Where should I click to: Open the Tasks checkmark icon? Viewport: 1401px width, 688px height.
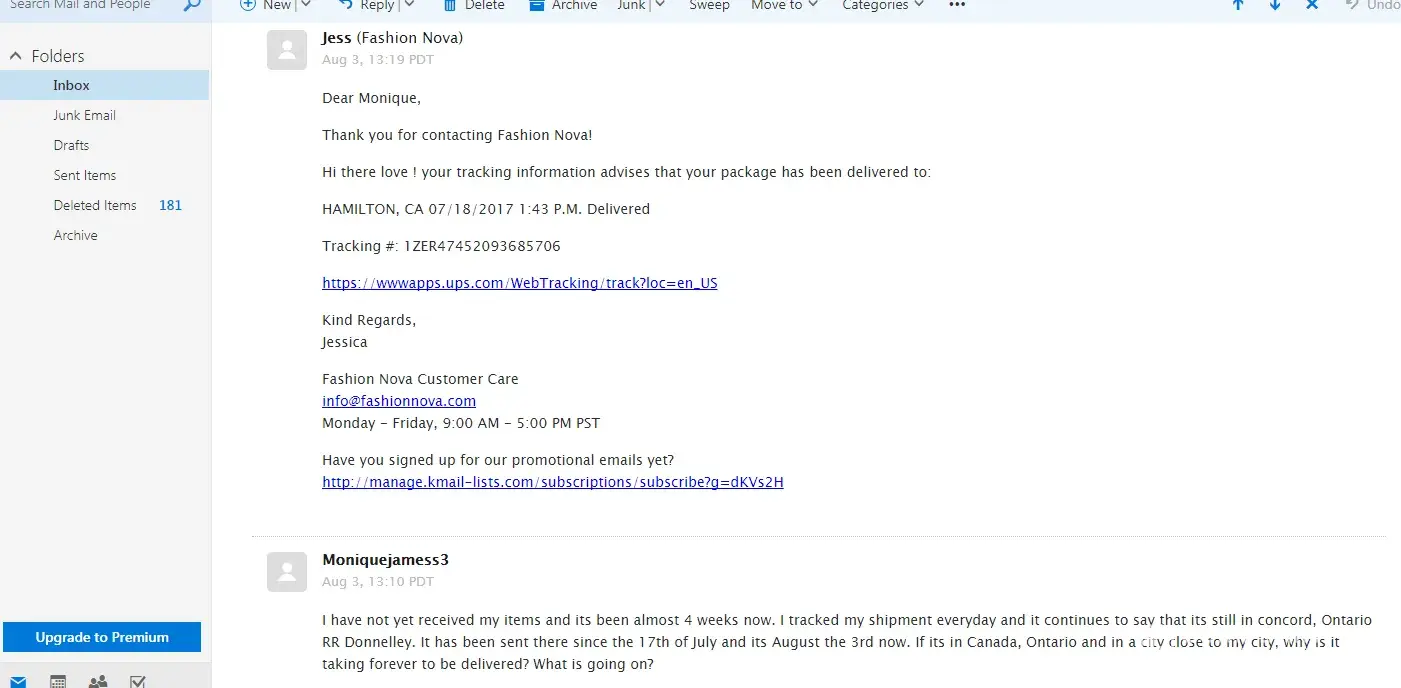pyautogui.click(x=138, y=681)
